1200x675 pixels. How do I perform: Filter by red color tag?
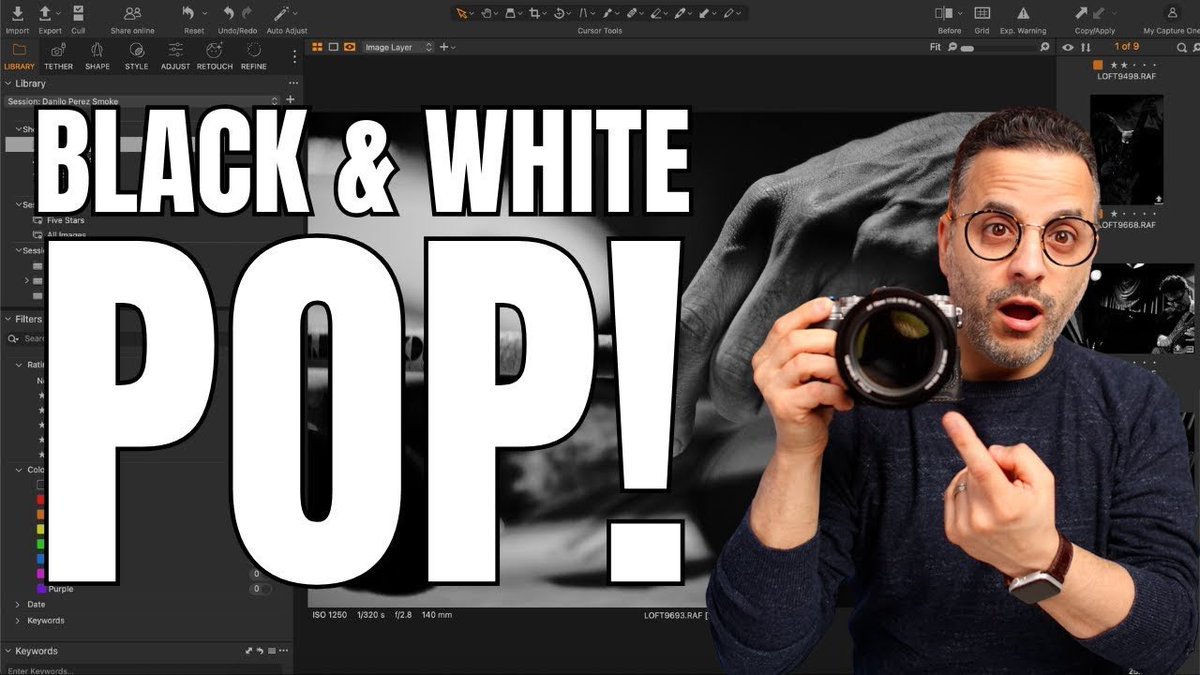(x=40, y=499)
